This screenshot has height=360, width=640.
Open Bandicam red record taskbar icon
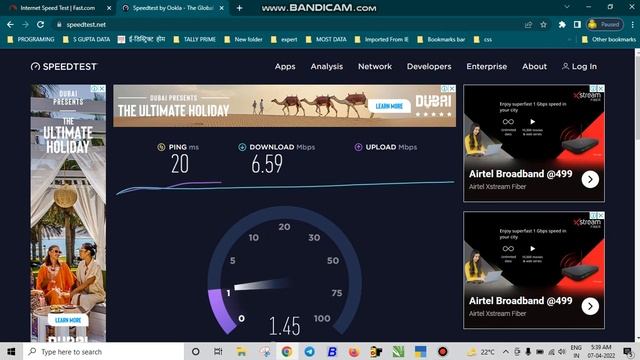coord(442,351)
